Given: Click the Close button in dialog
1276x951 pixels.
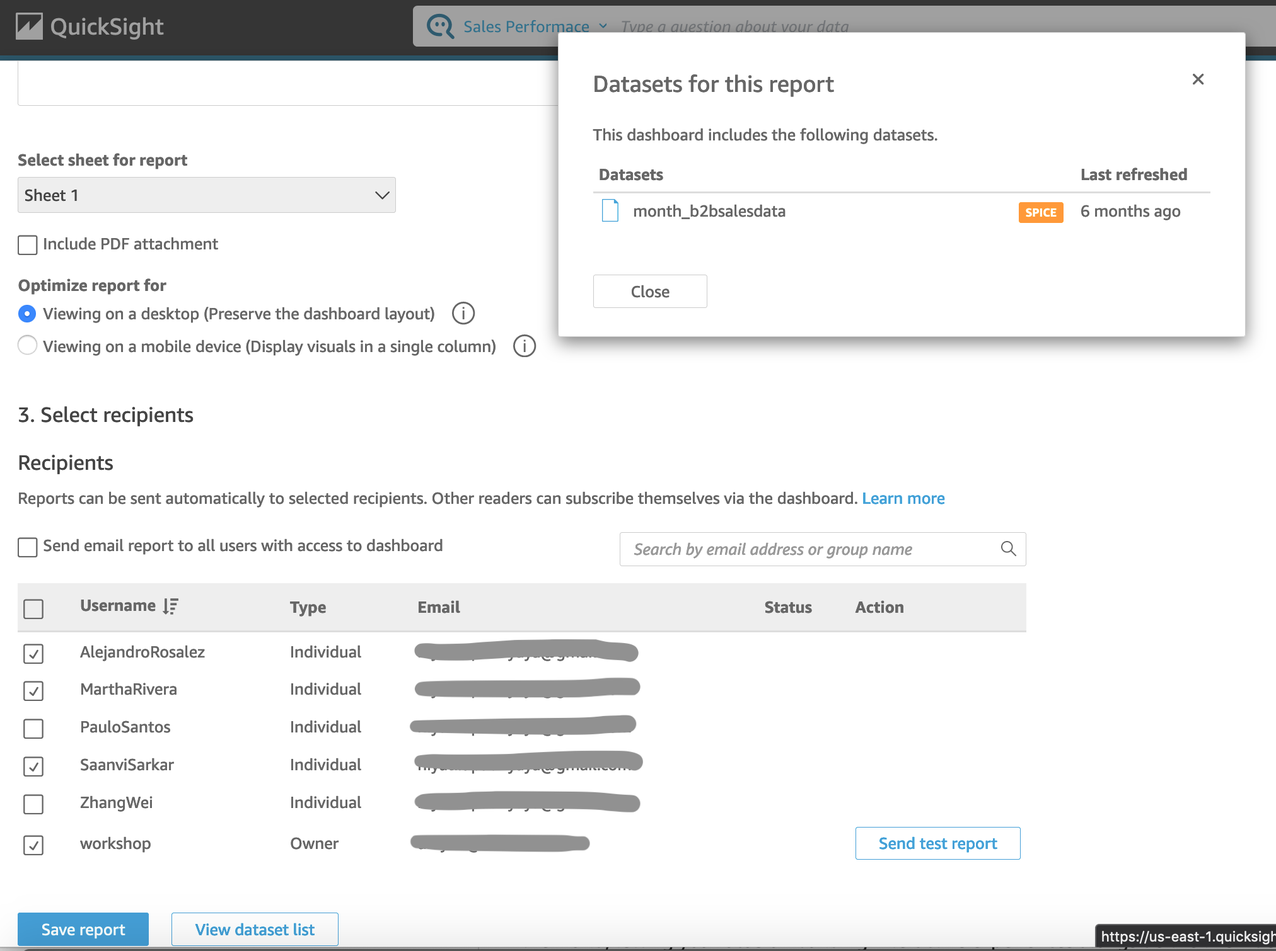Looking at the screenshot, I should tap(650, 291).
